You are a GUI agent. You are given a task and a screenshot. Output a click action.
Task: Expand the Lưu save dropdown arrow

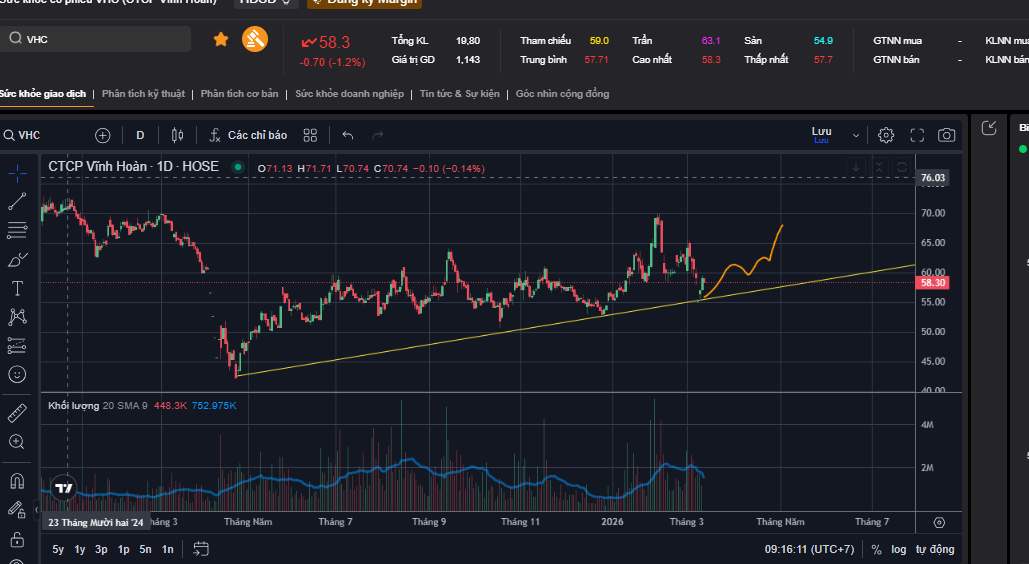856,135
